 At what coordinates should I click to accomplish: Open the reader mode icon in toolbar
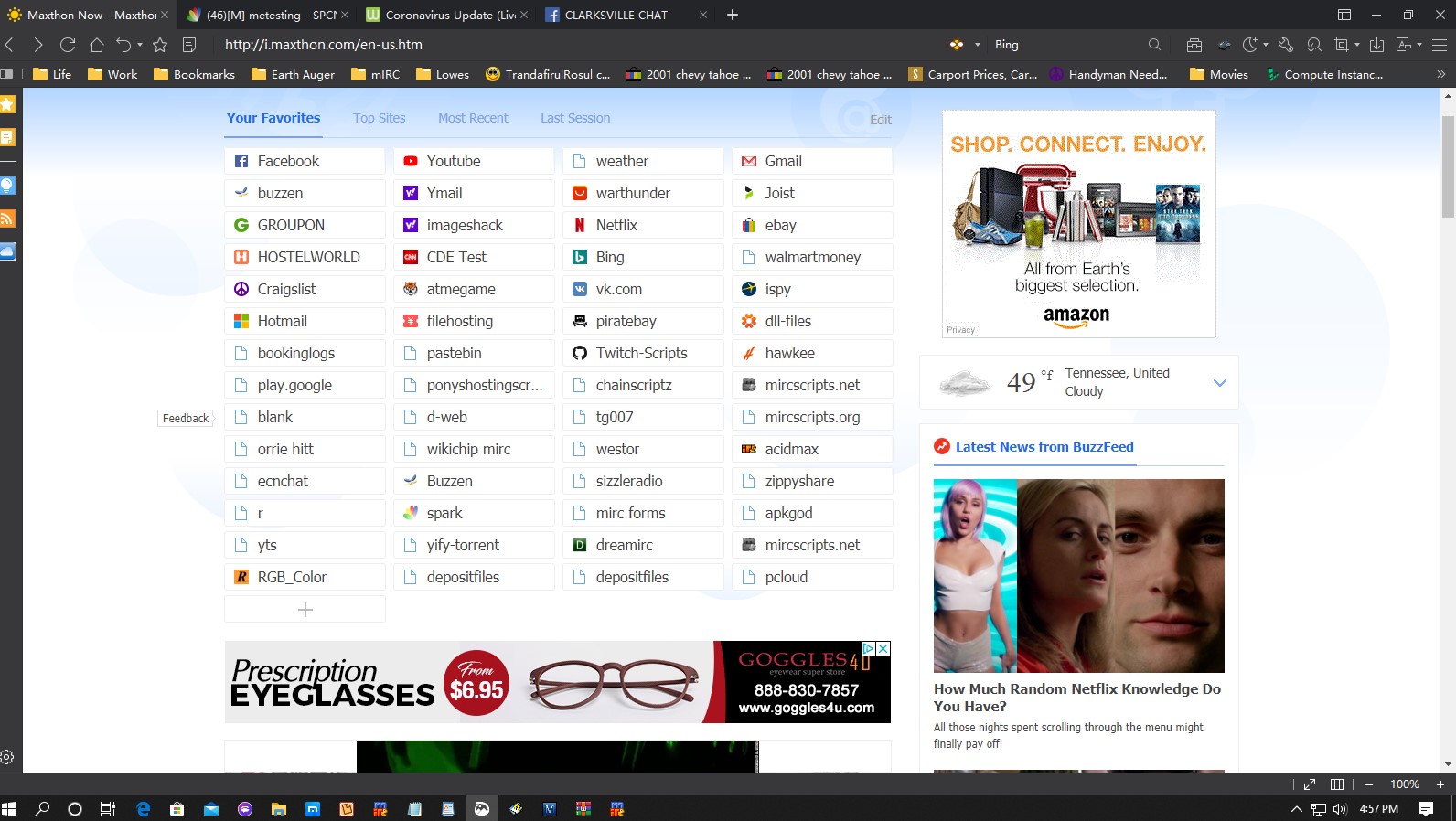coord(189,45)
